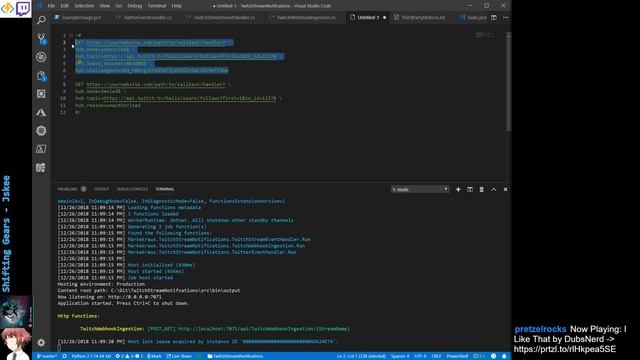The image size is (640, 360).
Task: Switch to the Debug Console panel tab
Action: coord(132,189)
